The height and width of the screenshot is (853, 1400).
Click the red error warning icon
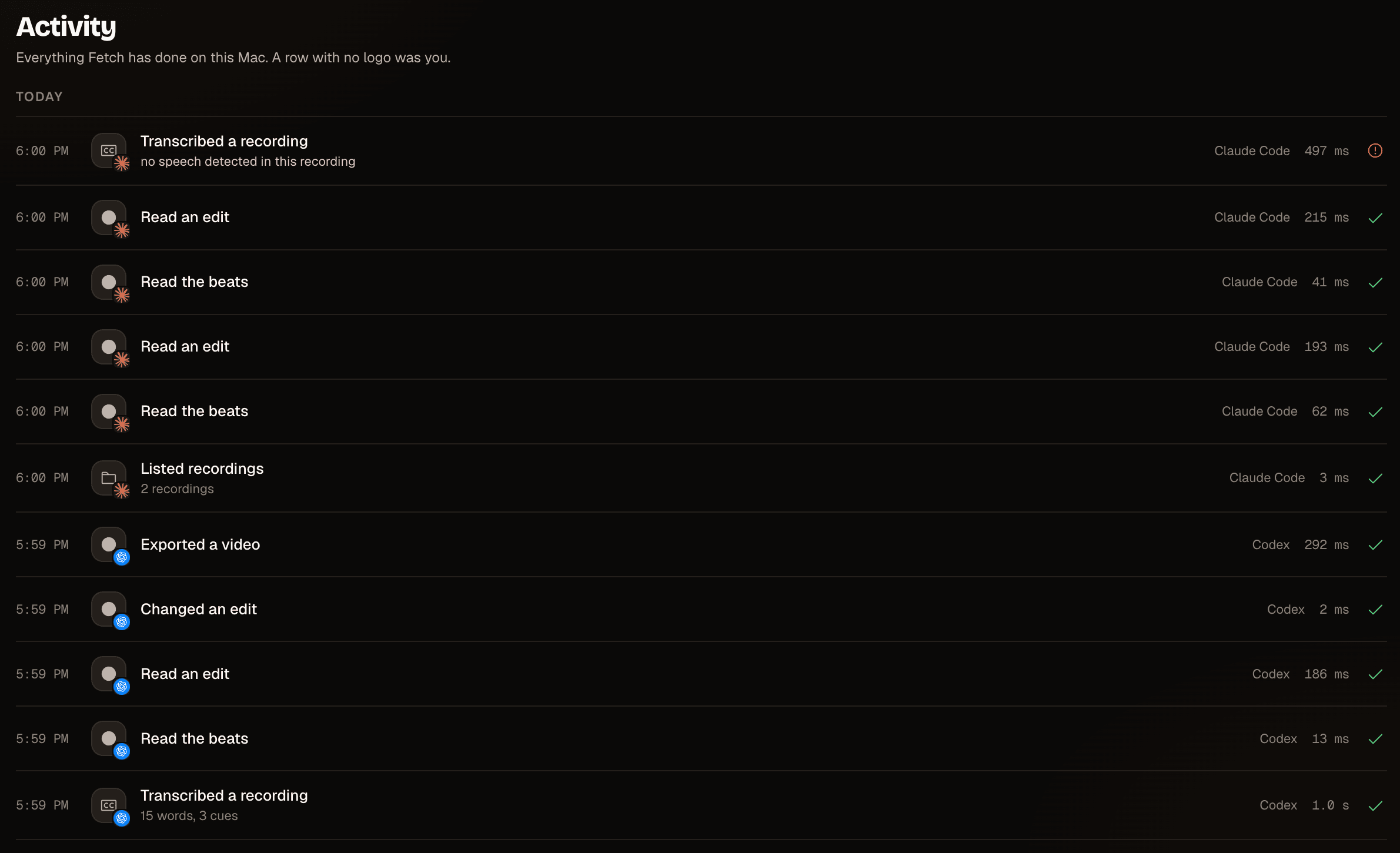tap(1375, 150)
